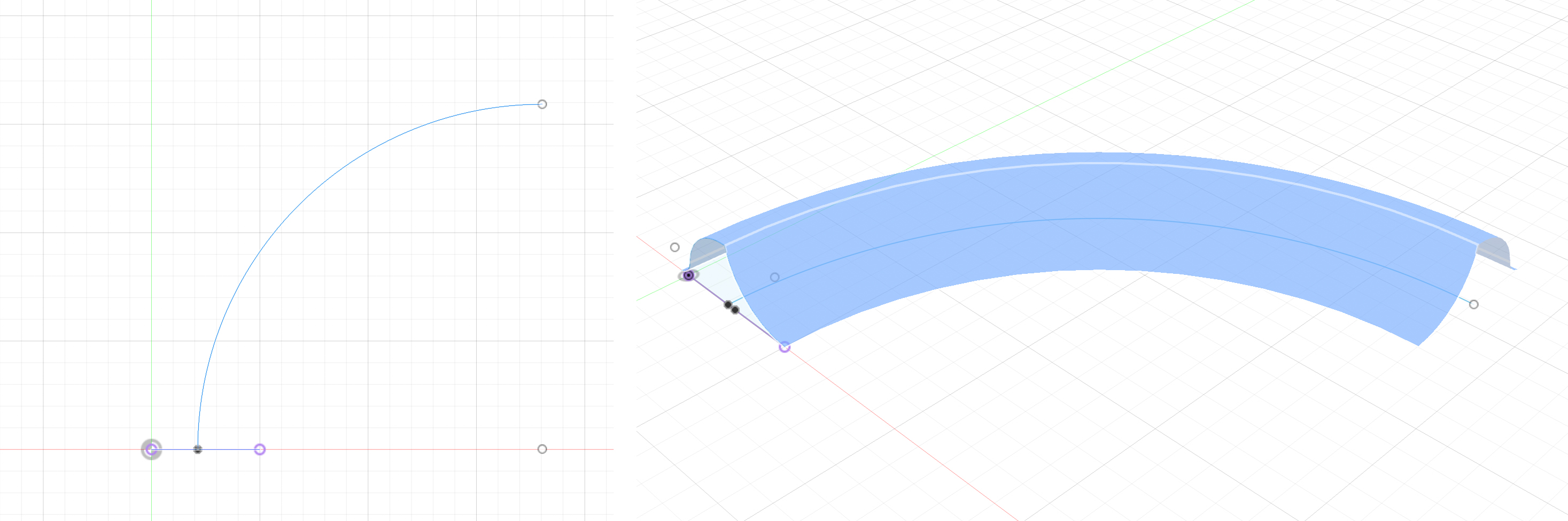Select the large blue swept surface
The image size is (1568, 521).
1096,244
